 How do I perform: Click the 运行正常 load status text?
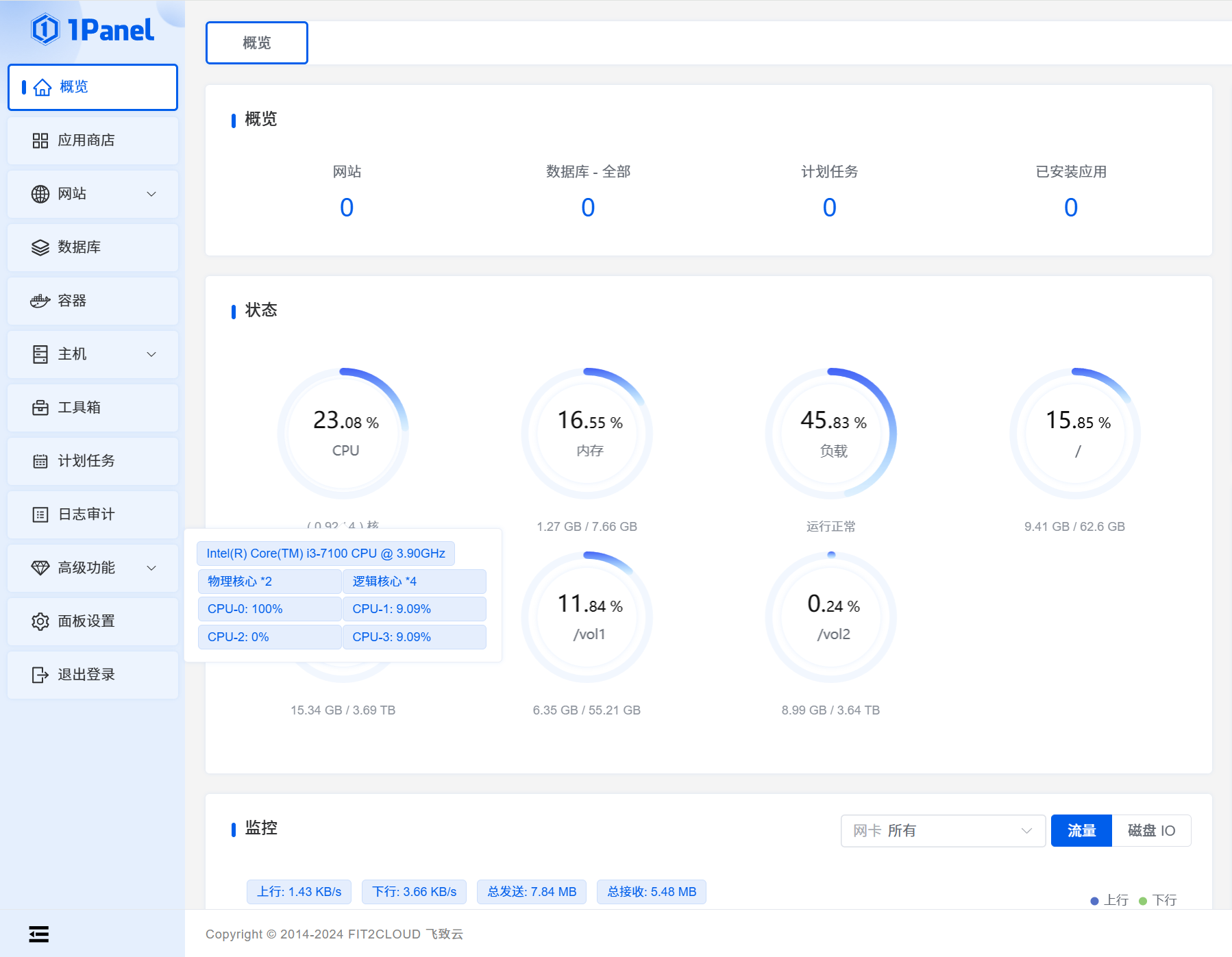click(x=831, y=527)
